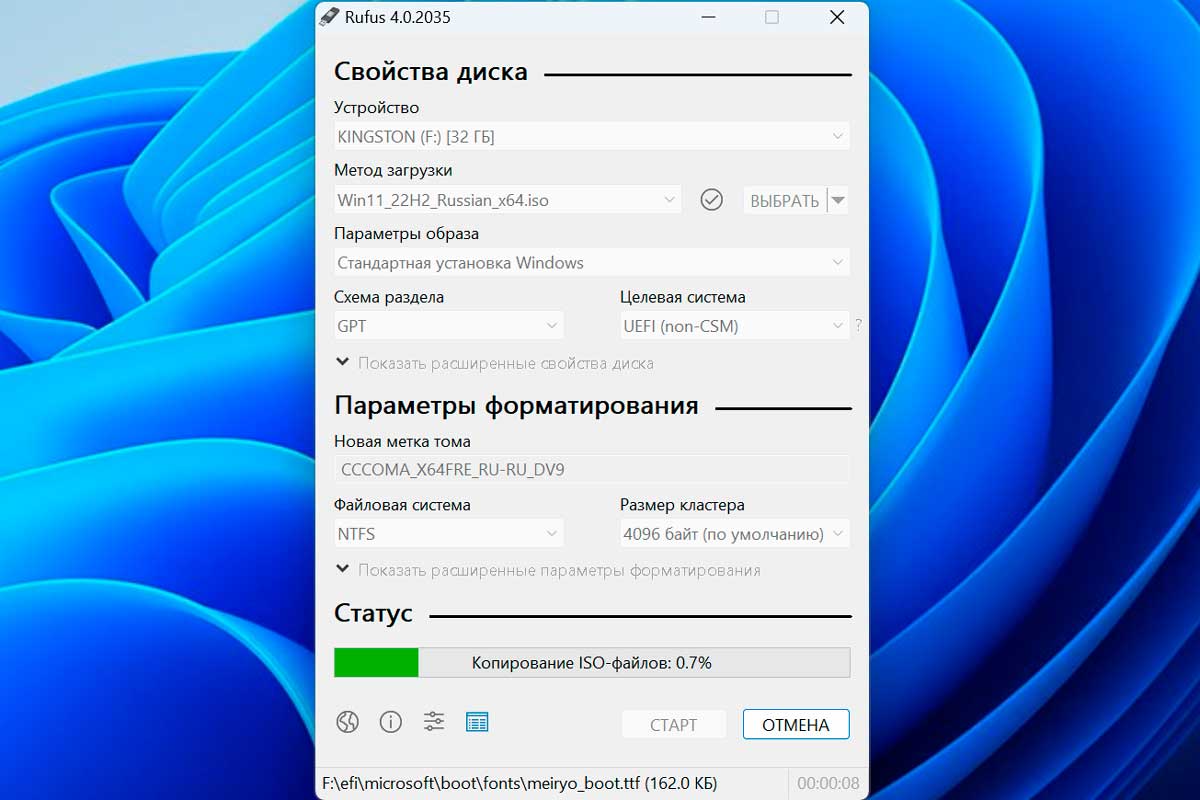Open the Схема раздела GPT dropdown
1200x800 pixels.
pyautogui.click(x=449, y=326)
